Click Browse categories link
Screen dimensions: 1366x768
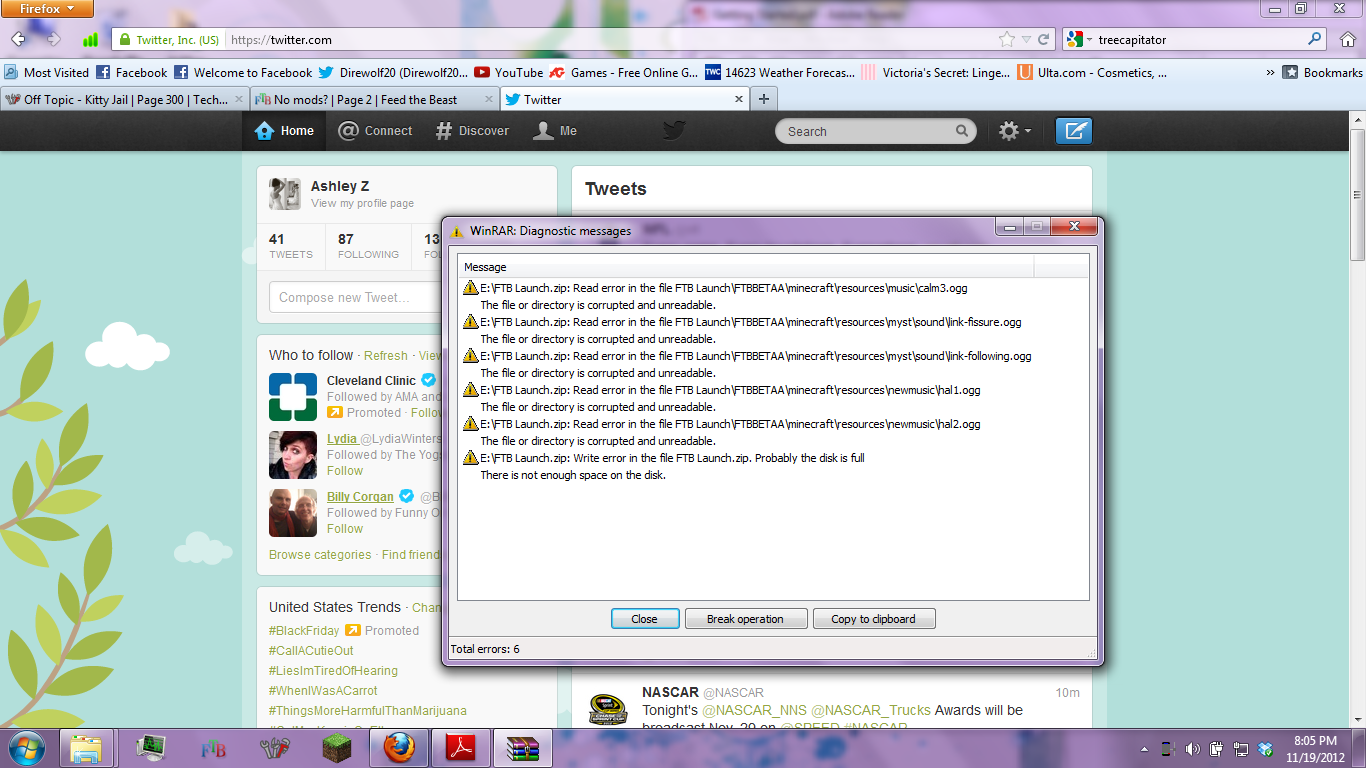pos(320,554)
